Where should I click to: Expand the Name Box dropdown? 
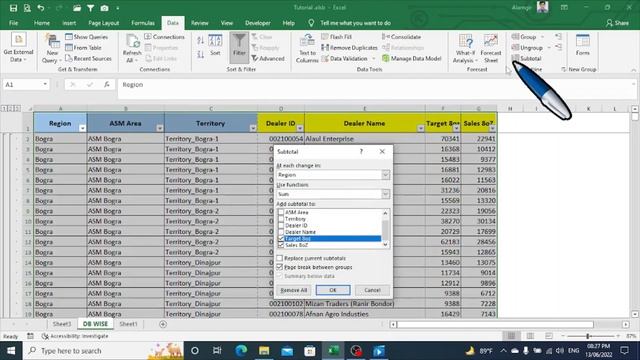point(45,84)
